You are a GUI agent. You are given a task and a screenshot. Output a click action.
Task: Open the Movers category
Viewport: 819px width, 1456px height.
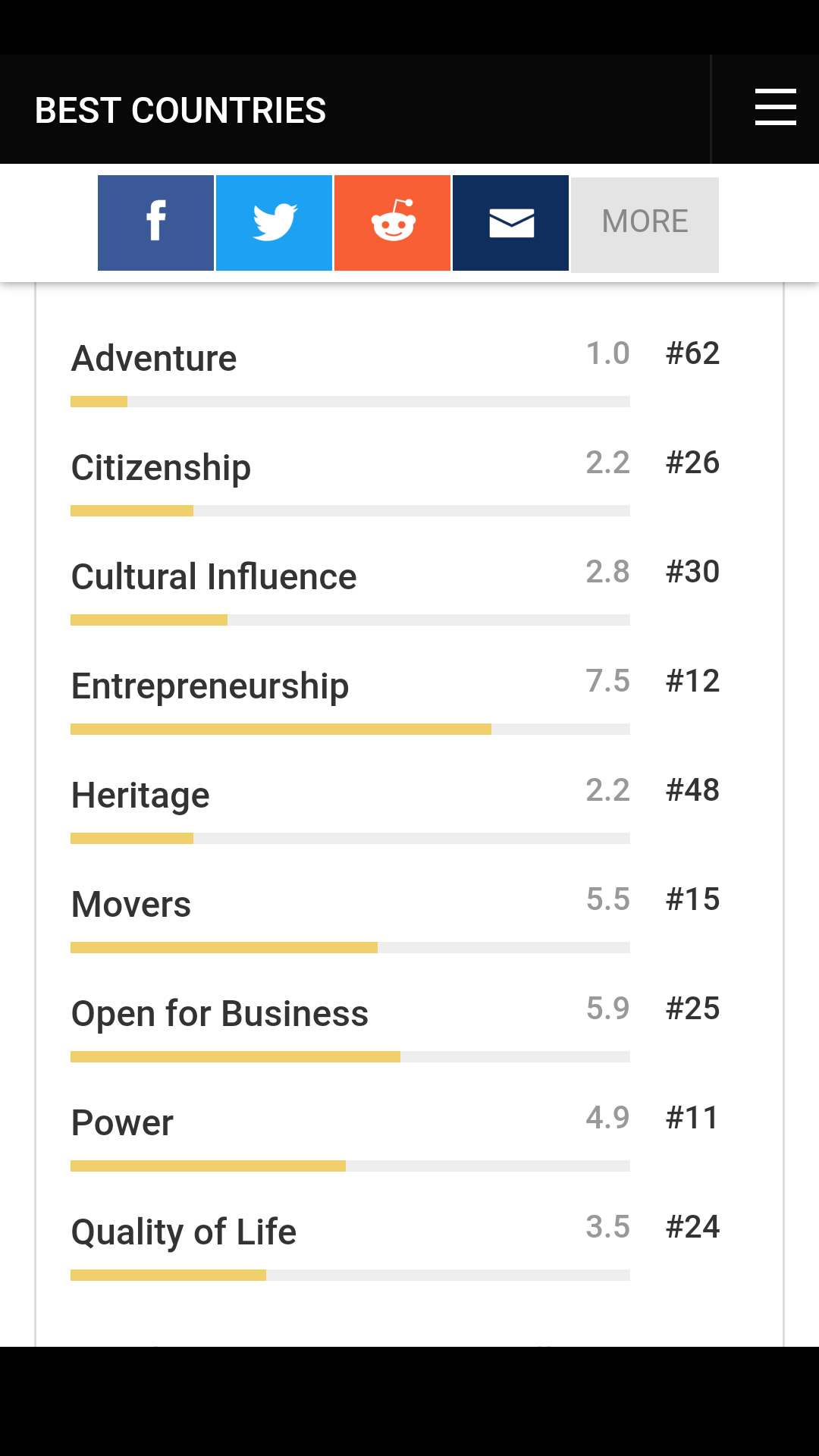pos(131,904)
